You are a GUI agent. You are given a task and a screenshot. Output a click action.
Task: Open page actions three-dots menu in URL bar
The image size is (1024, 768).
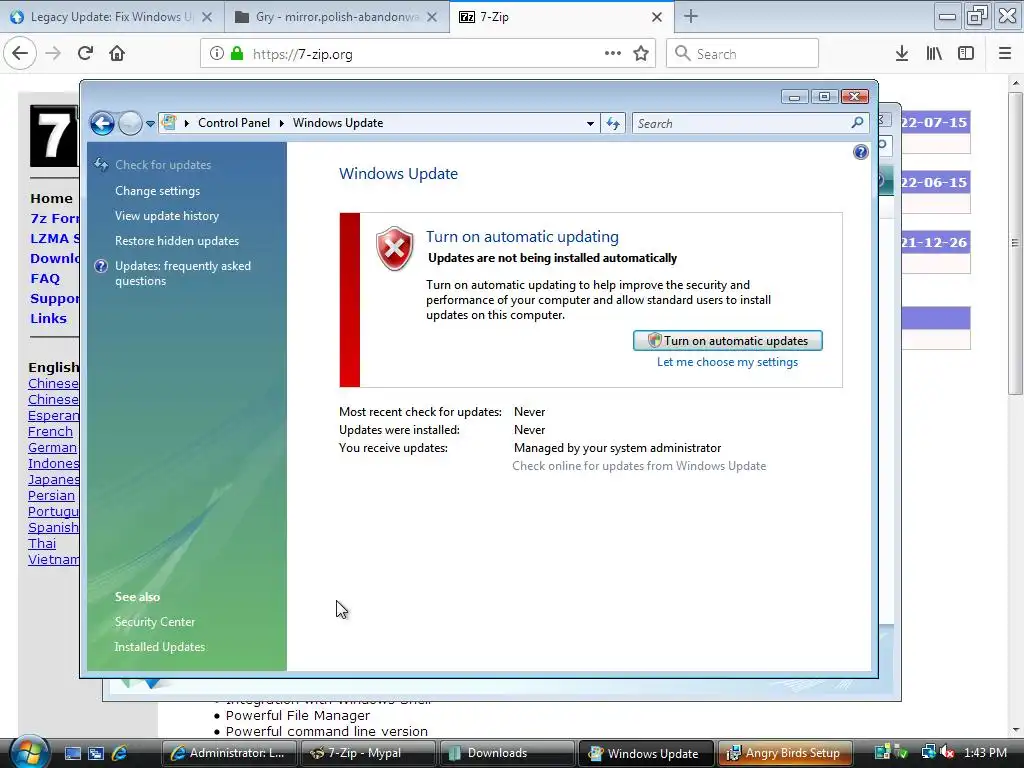[x=613, y=53]
